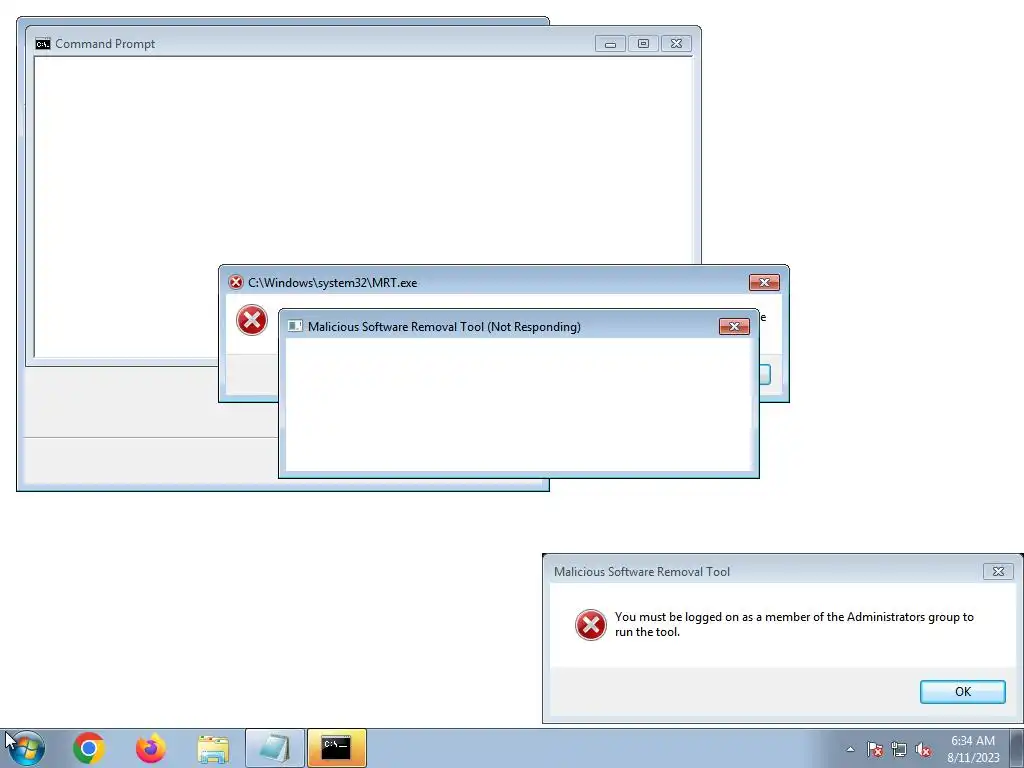
Task: Open the muted volume tray icon
Action: [923, 749]
